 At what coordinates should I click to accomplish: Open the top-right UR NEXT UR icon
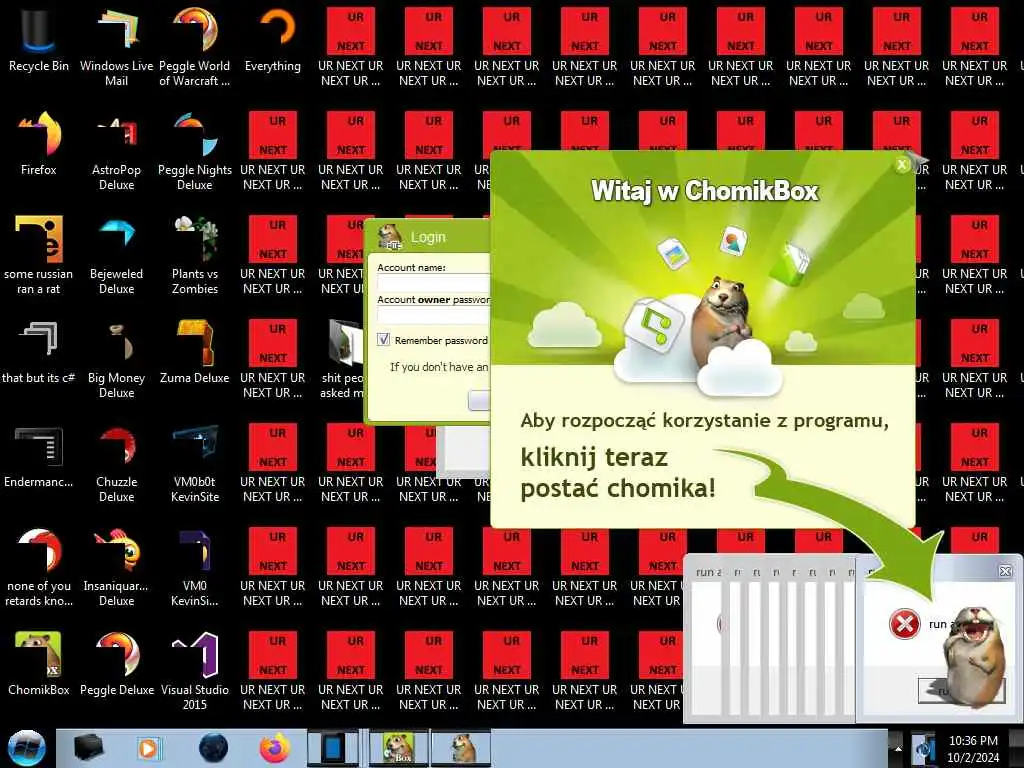[974, 46]
